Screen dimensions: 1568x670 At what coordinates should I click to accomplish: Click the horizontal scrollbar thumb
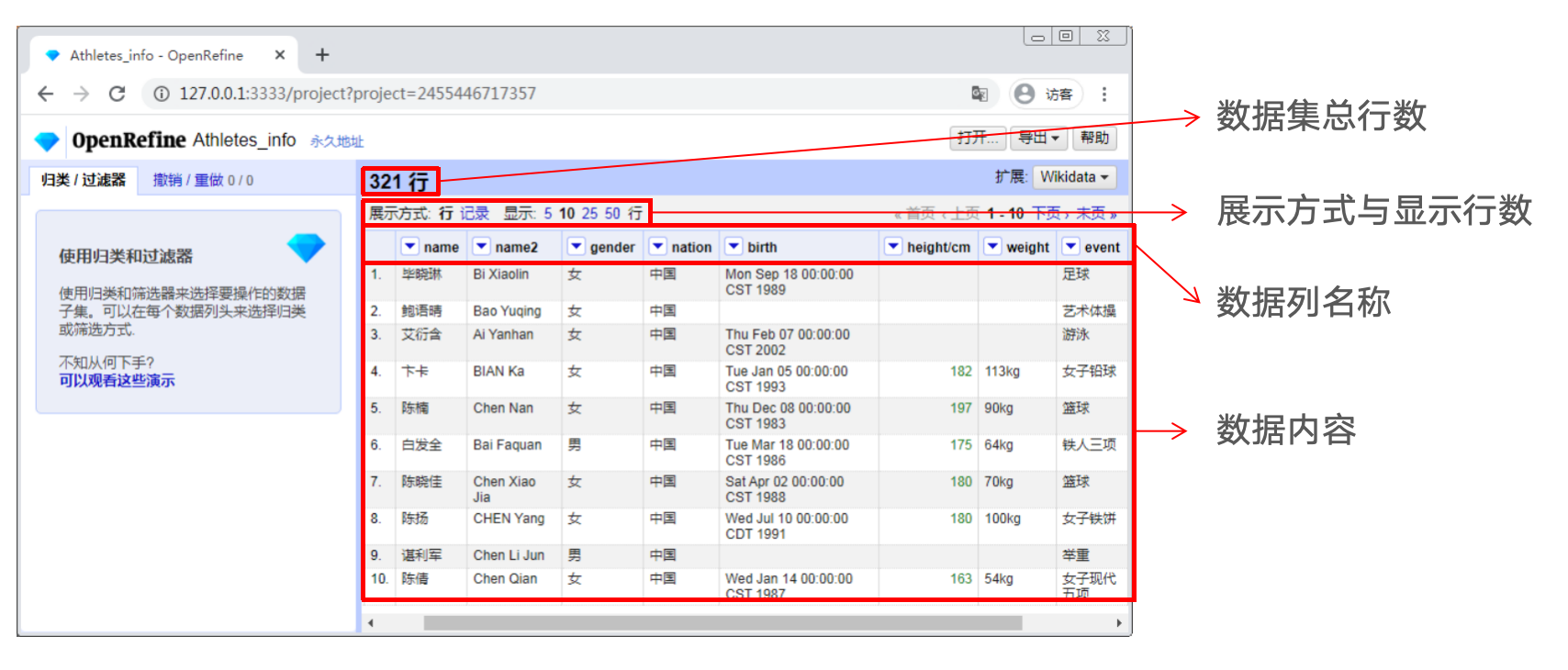[x=722, y=623]
